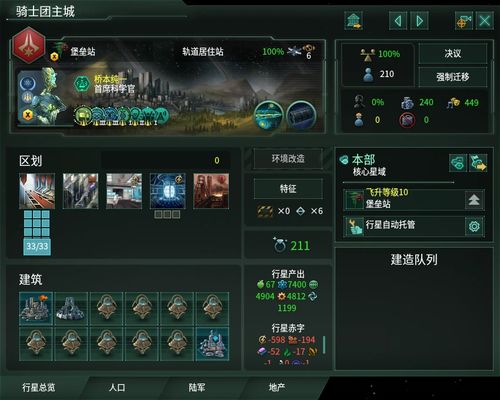This screenshot has width=500, height=400.
Task: Click the camera focus on planet icon
Action: tap(464, 21)
